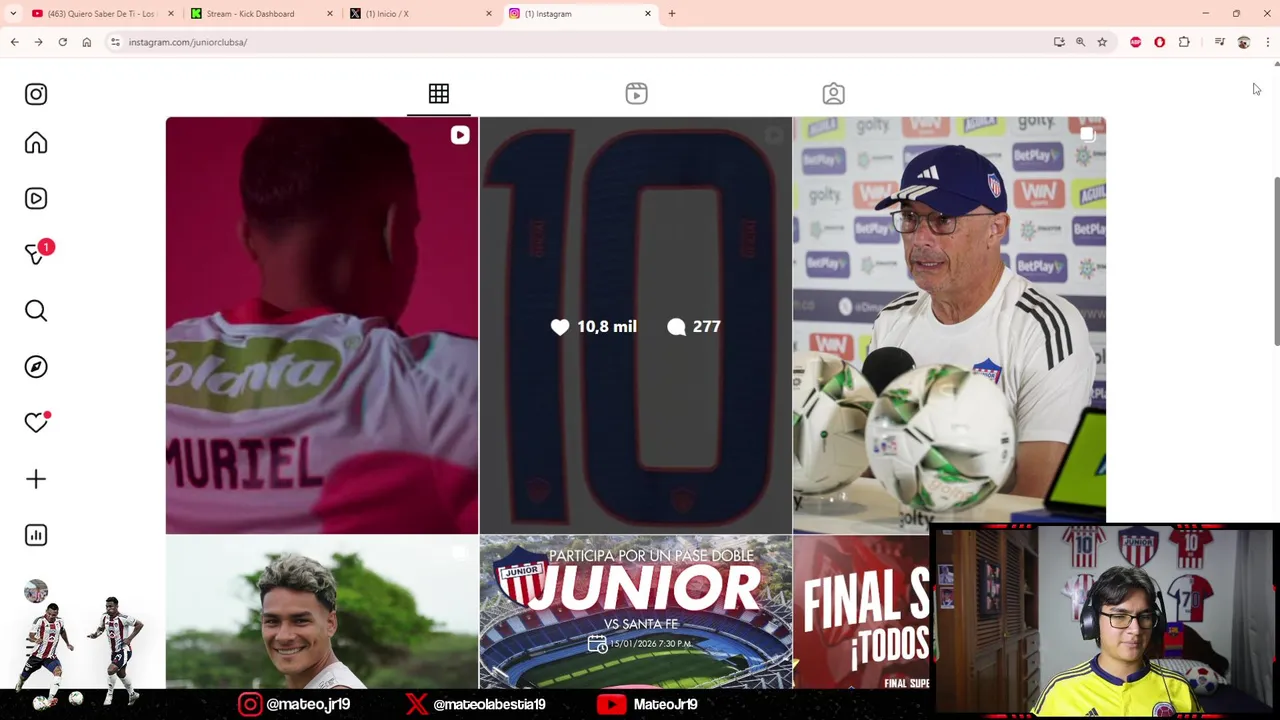Open Messages with one unread badge
Image resolution: width=1280 pixels, height=720 pixels.
(38, 253)
